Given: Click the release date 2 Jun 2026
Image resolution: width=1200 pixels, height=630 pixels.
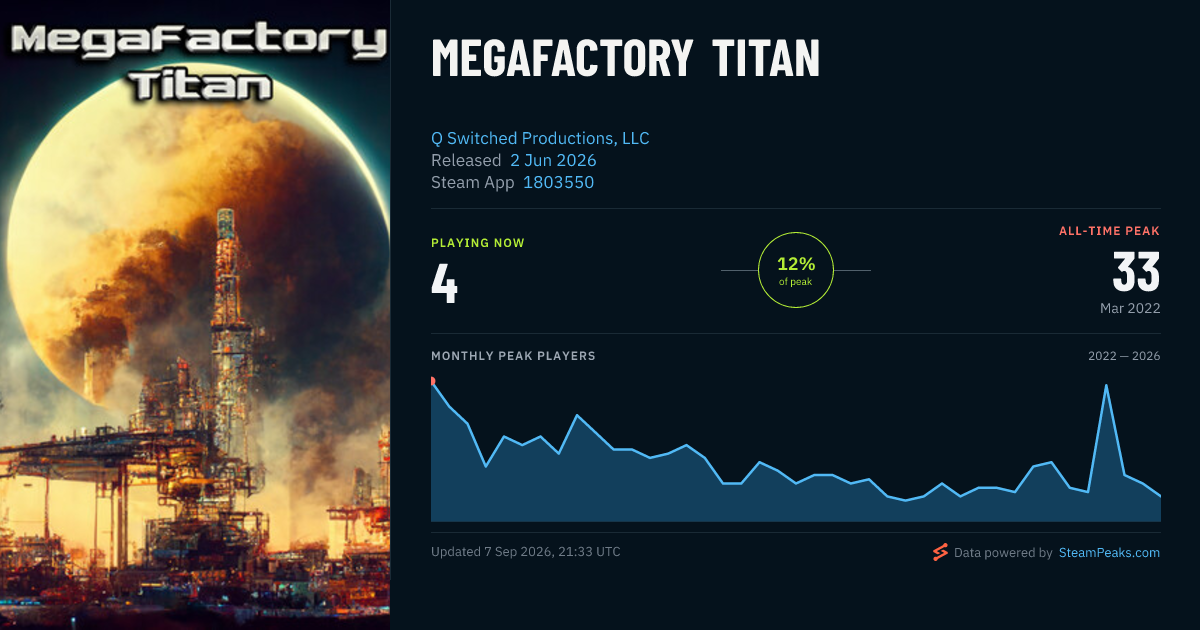Looking at the screenshot, I should 553,160.
